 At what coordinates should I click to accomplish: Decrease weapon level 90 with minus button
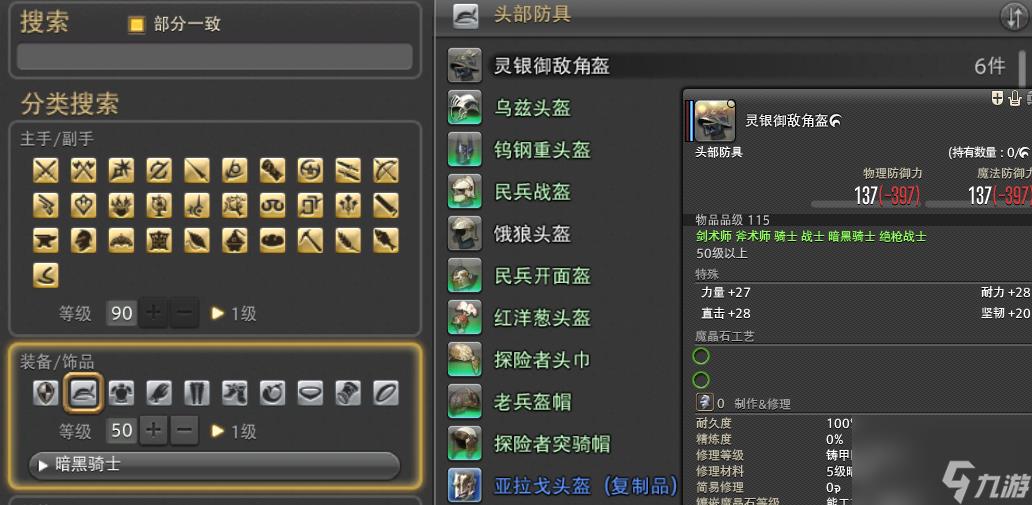pyautogui.click(x=184, y=313)
